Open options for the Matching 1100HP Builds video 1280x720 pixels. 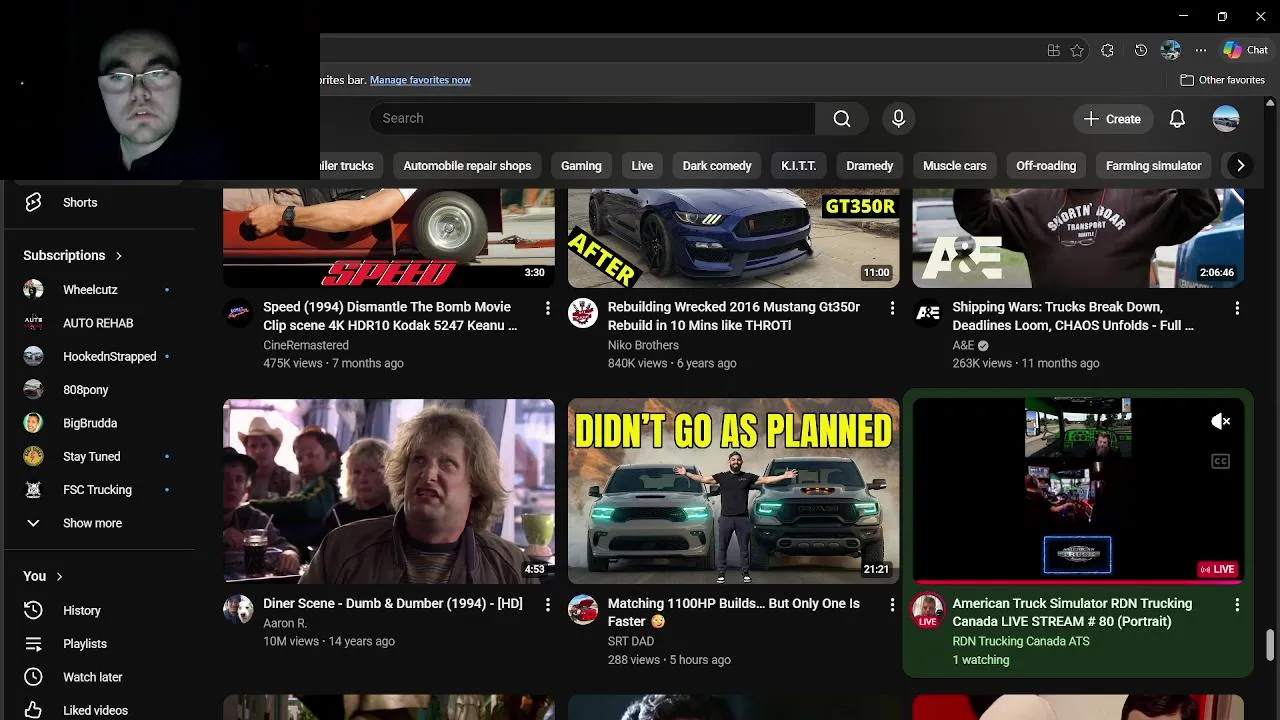pyautogui.click(x=892, y=605)
